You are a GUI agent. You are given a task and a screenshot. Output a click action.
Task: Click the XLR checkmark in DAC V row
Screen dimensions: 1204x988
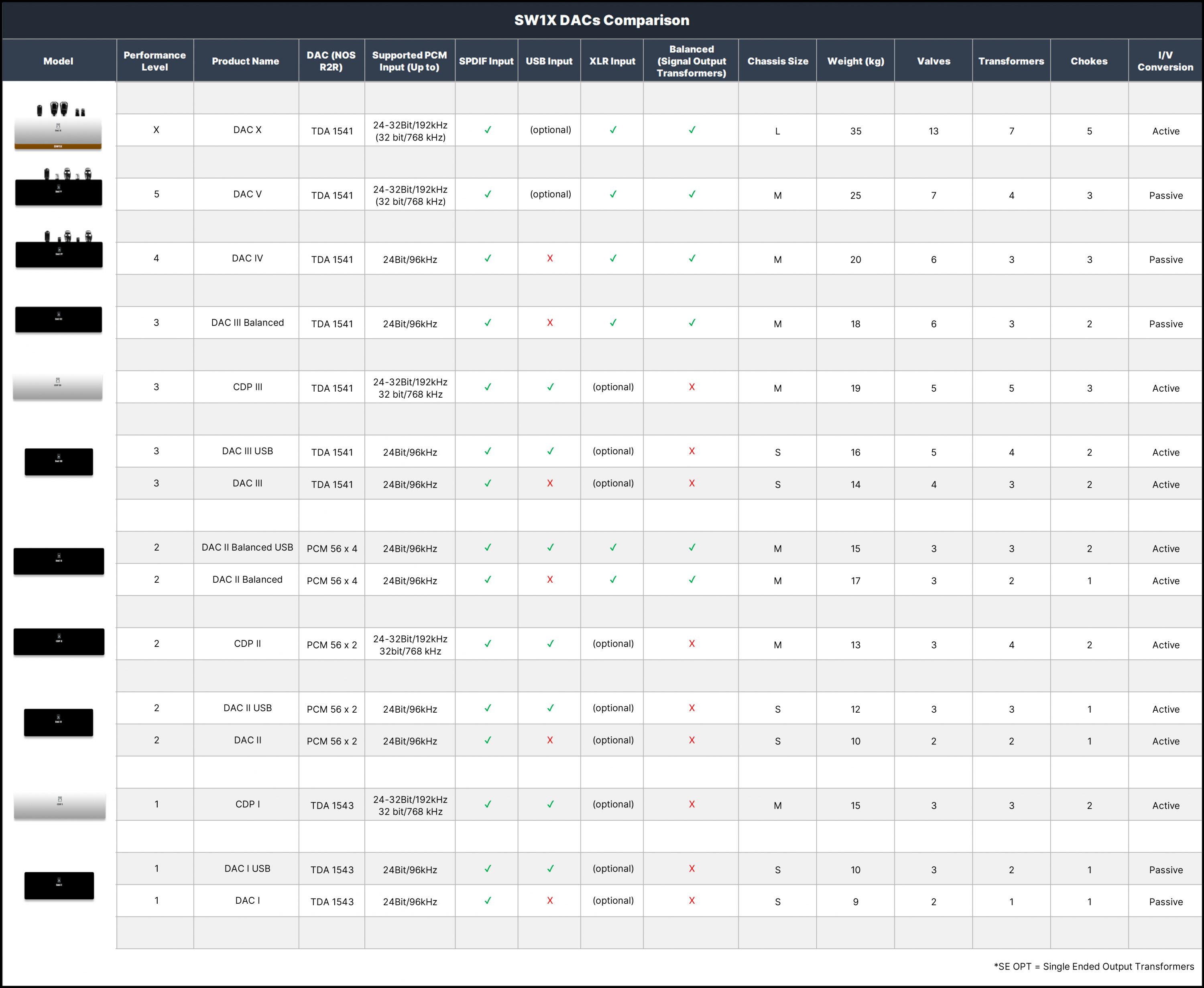coord(613,194)
